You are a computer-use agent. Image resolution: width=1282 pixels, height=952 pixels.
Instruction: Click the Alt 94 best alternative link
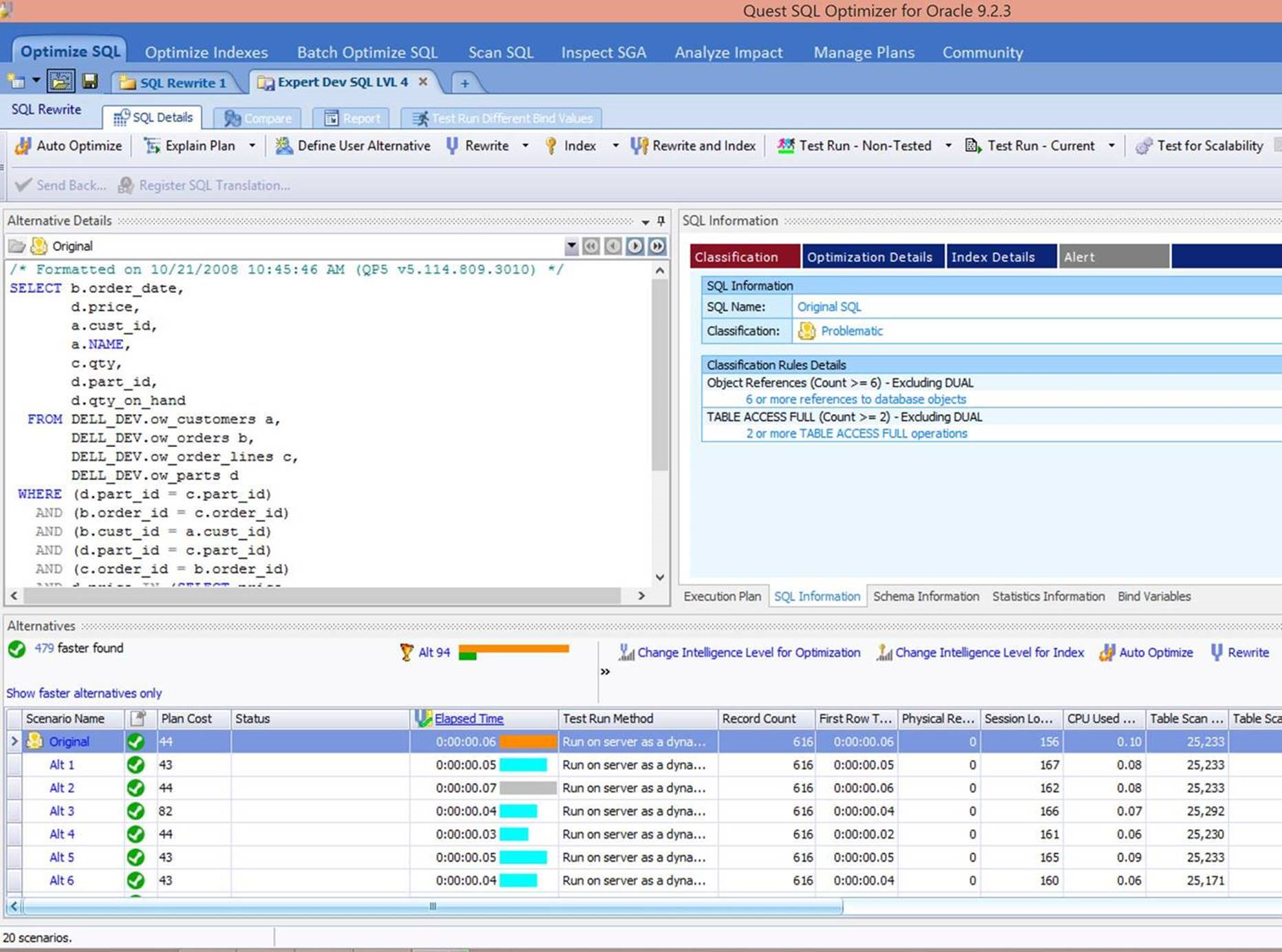pyautogui.click(x=434, y=652)
